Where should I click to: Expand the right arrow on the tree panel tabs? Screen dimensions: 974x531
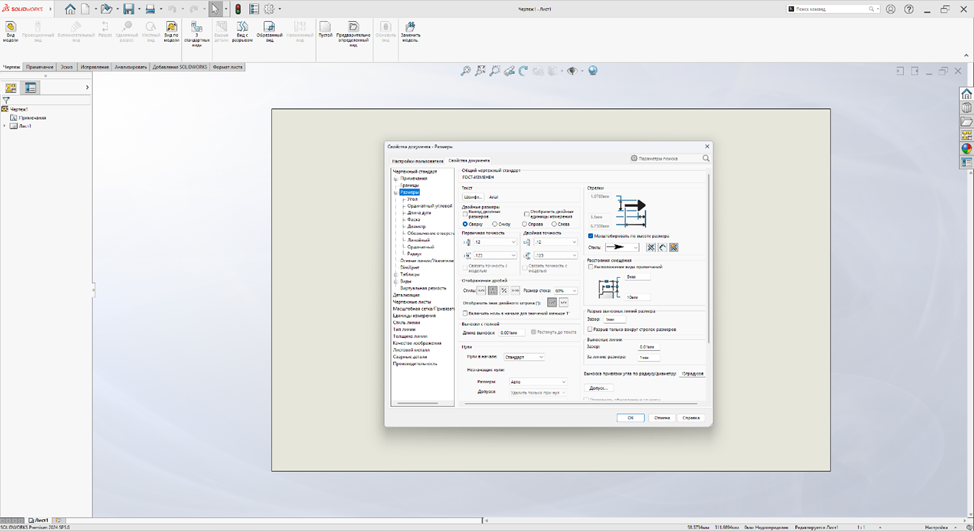click(x=87, y=88)
